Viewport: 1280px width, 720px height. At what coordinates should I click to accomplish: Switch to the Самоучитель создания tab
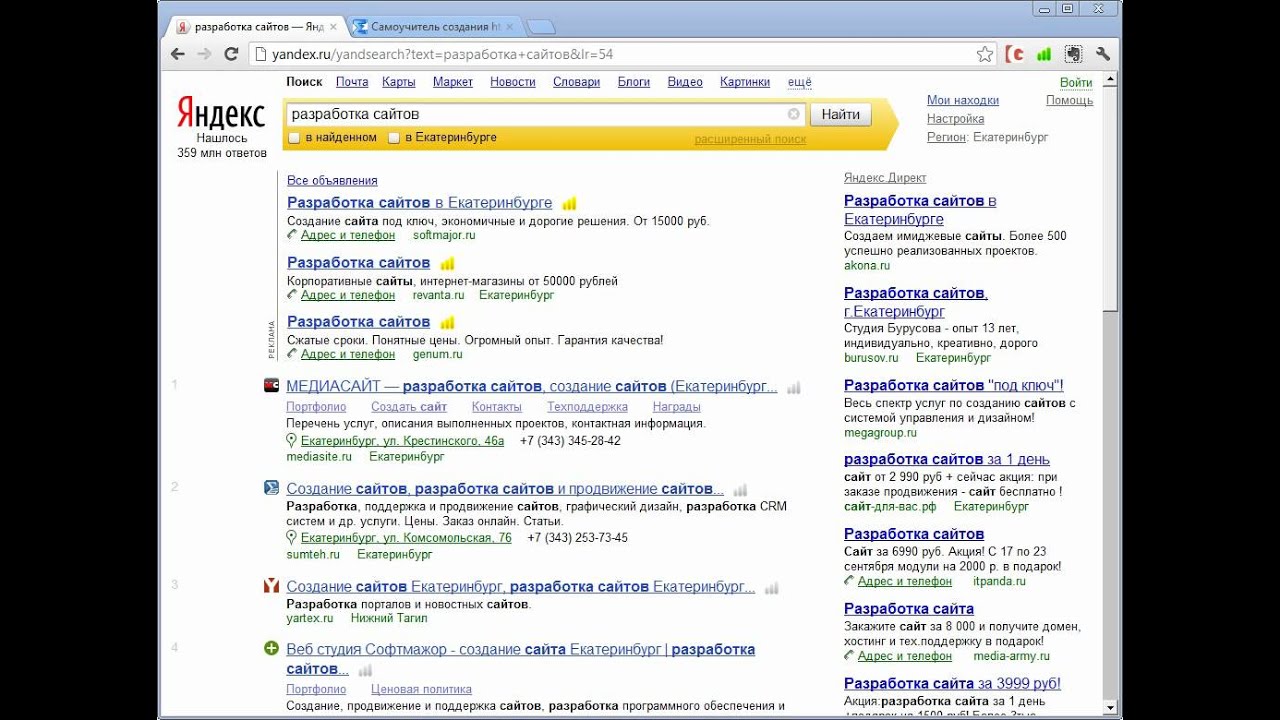click(435, 27)
